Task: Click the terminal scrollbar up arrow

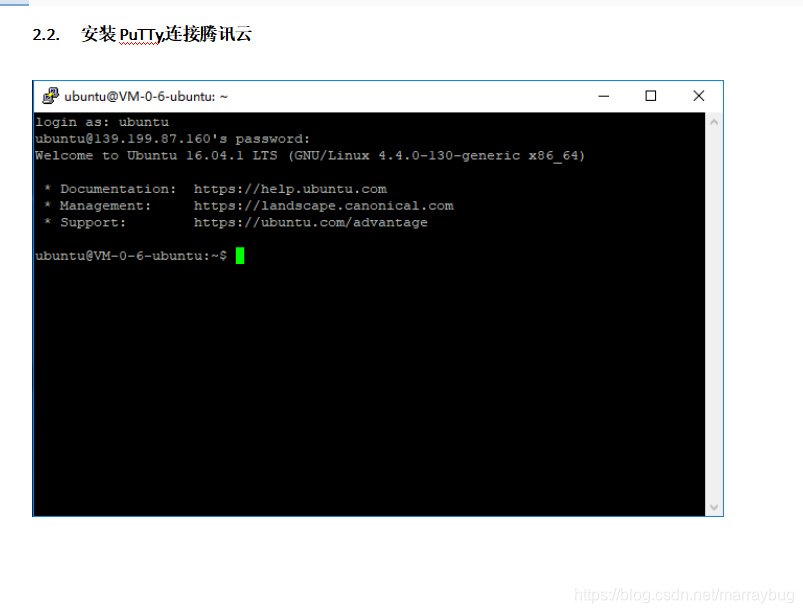Action: click(714, 122)
